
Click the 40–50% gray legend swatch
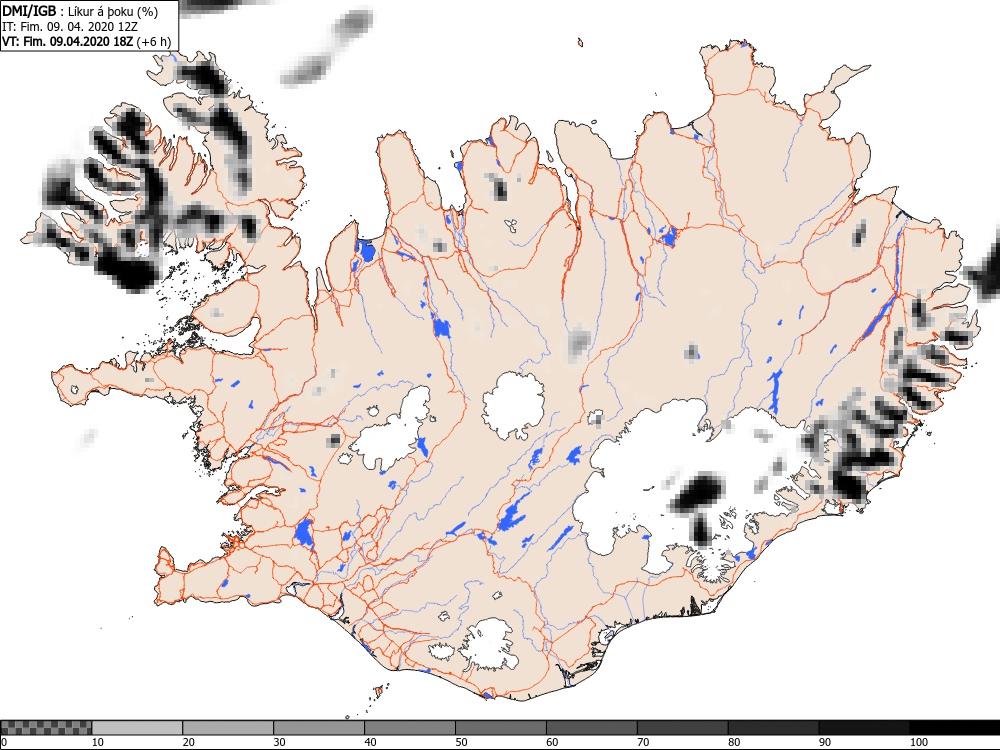coord(409,728)
